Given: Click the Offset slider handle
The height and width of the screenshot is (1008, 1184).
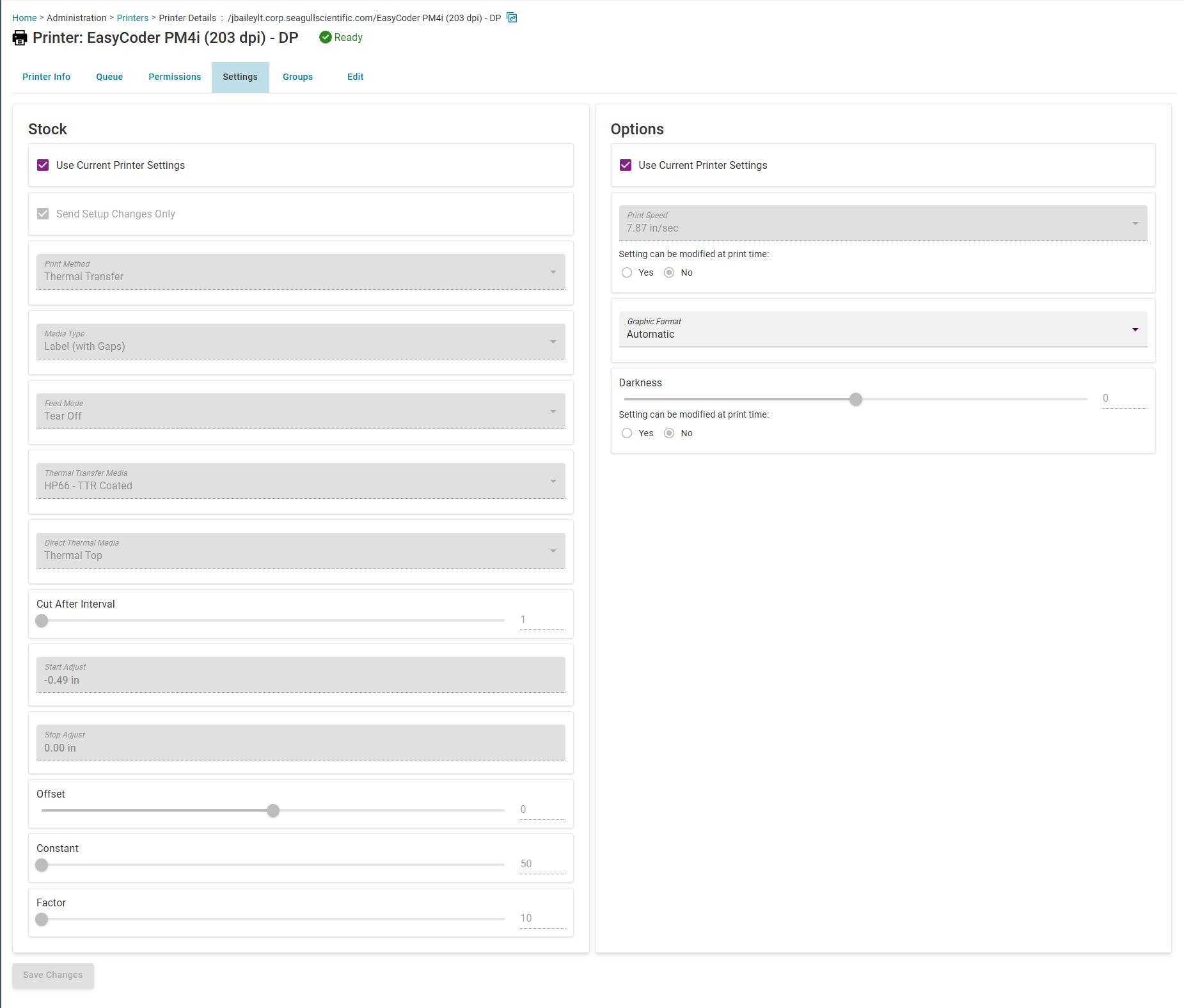Looking at the screenshot, I should 273,810.
